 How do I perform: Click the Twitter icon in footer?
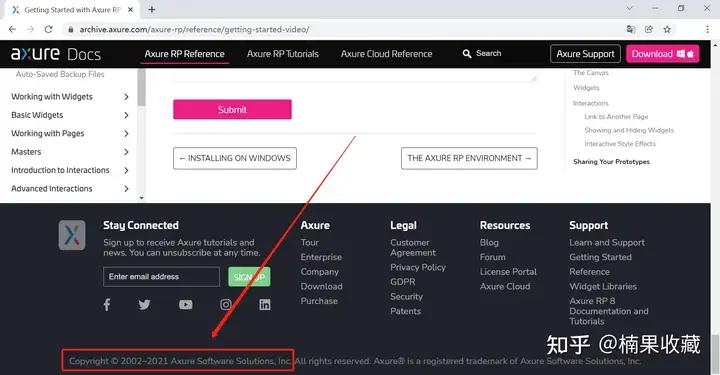pos(144,304)
